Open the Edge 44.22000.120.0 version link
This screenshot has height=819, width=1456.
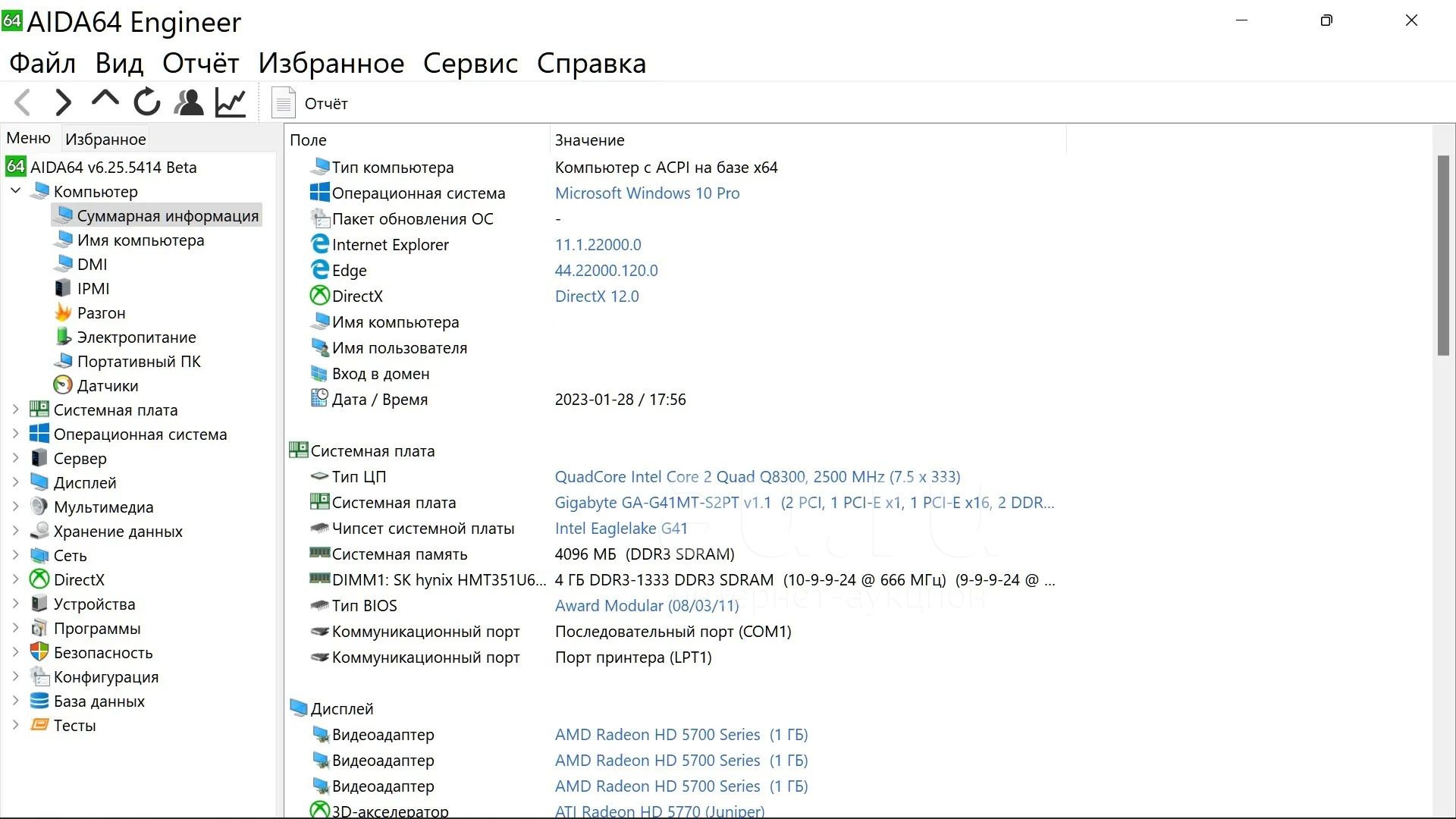[x=606, y=270]
